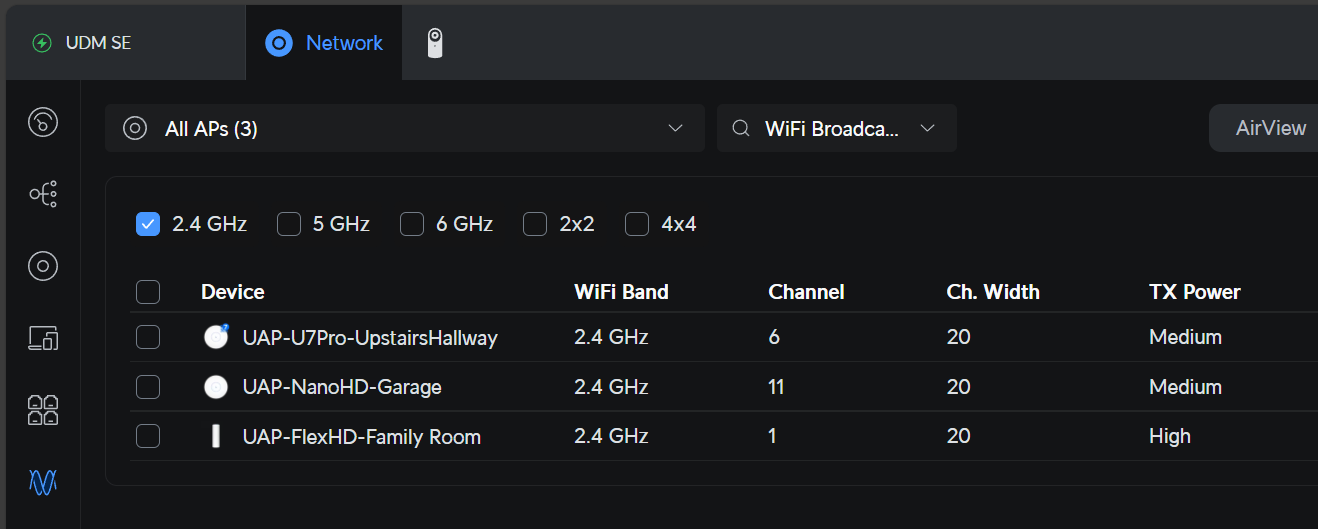Image resolution: width=1318 pixels, height=529 pixels.
Task: Select the UAP-NanoHD-Garage row checkbox
Action: pos(148,387)
